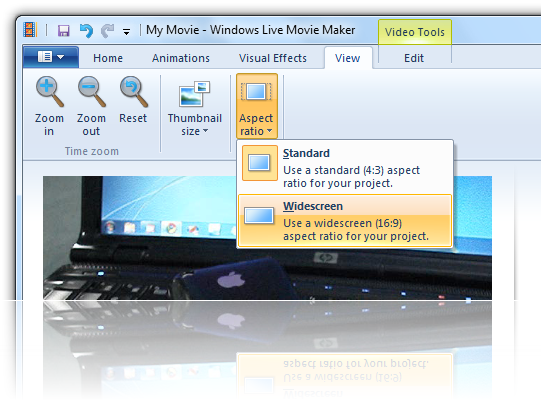Click the Movie Maker app icon
The height and width of the screenshot is (400, 541).
(30, 30)
